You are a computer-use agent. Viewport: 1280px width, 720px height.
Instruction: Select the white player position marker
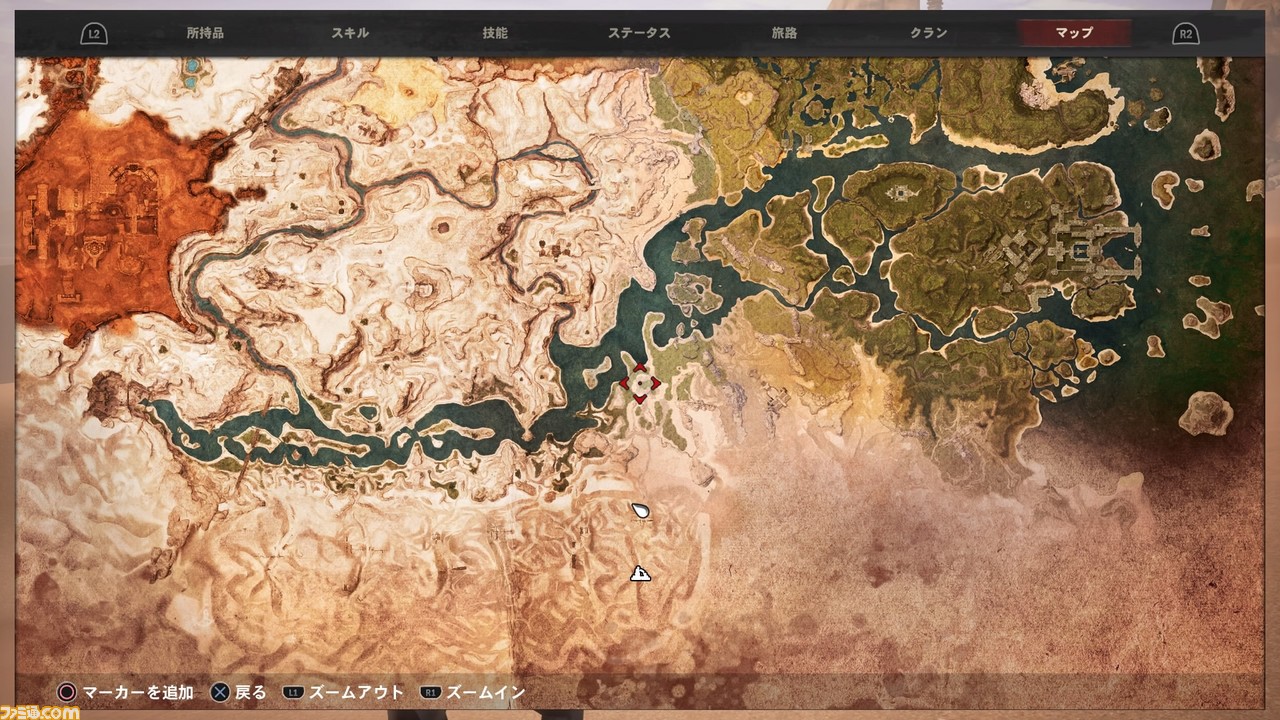641,511
